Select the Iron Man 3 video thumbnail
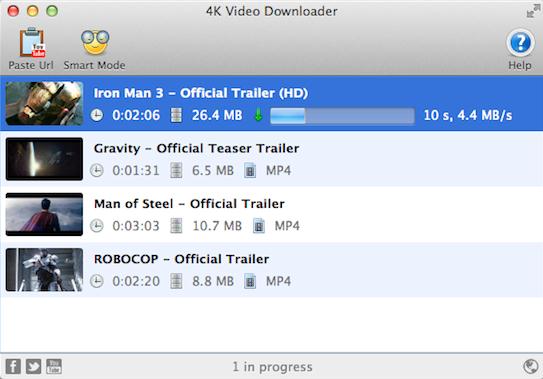Screen dimensions: 543x379 coord(44,103)
